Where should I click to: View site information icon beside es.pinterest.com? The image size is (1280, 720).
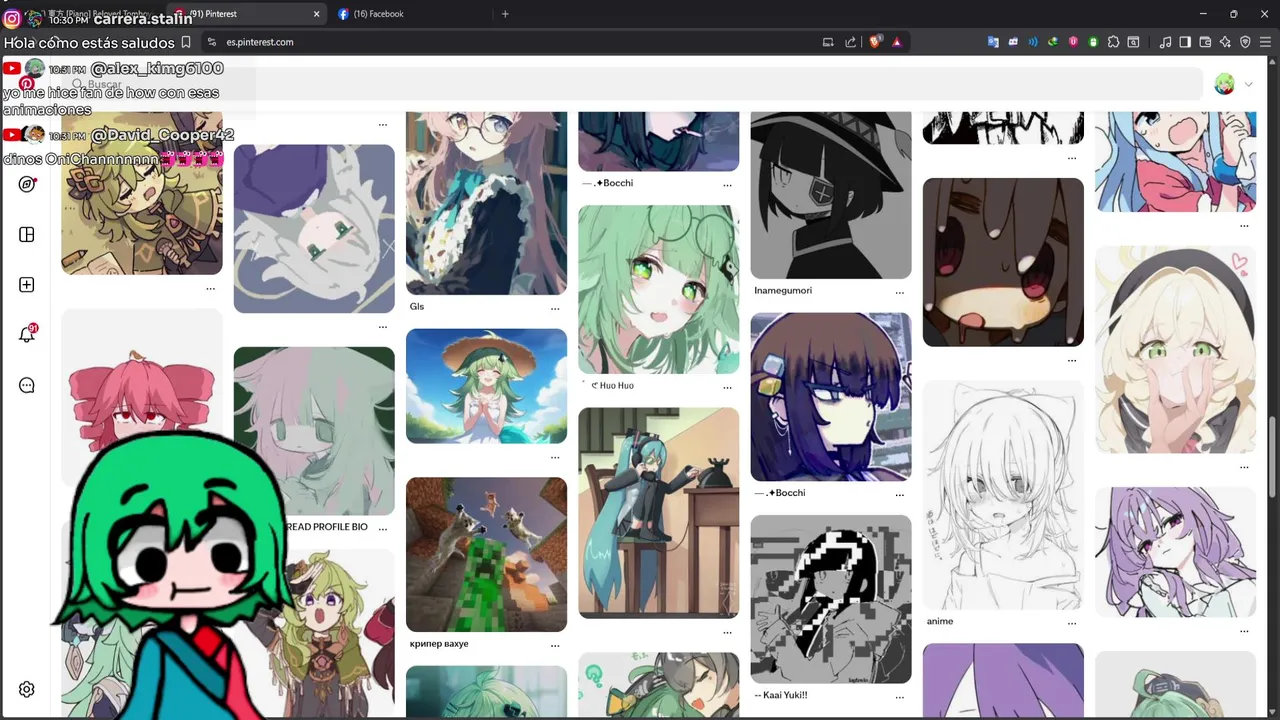point(211,42)
